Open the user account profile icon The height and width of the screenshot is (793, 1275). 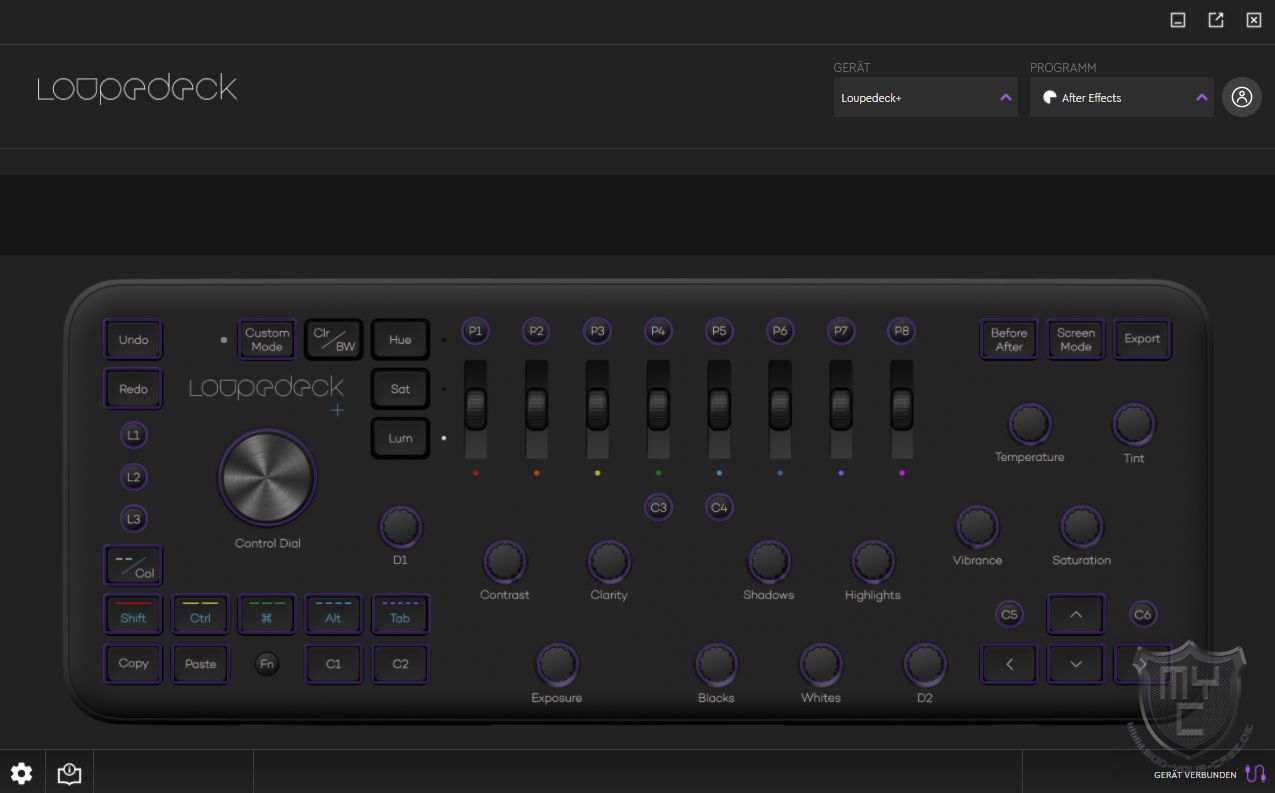pos(1242,97)
